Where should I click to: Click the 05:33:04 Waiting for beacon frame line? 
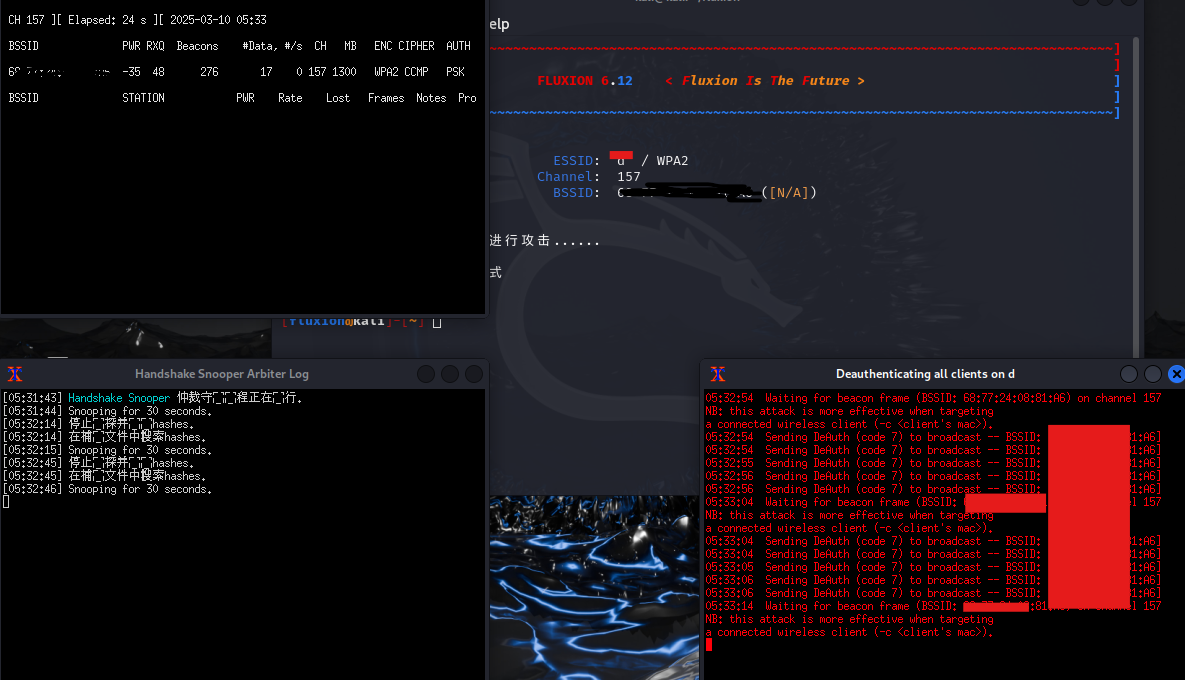pyautogui.click(x=933, y=502)
